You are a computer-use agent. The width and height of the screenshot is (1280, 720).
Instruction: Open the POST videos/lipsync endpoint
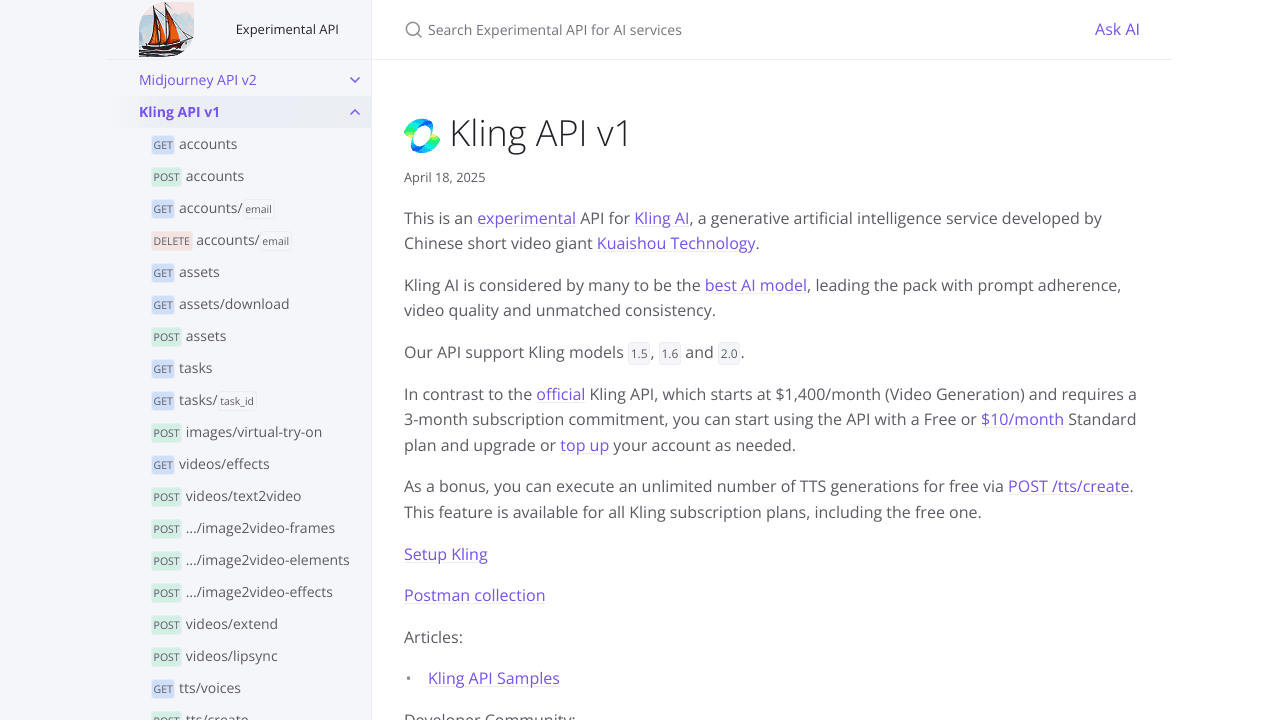(215, 656)
